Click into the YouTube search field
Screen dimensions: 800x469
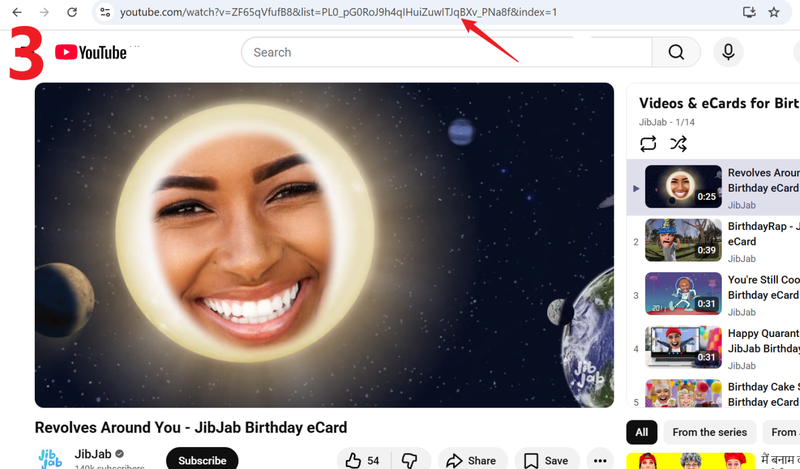click(x=445, y=52)
